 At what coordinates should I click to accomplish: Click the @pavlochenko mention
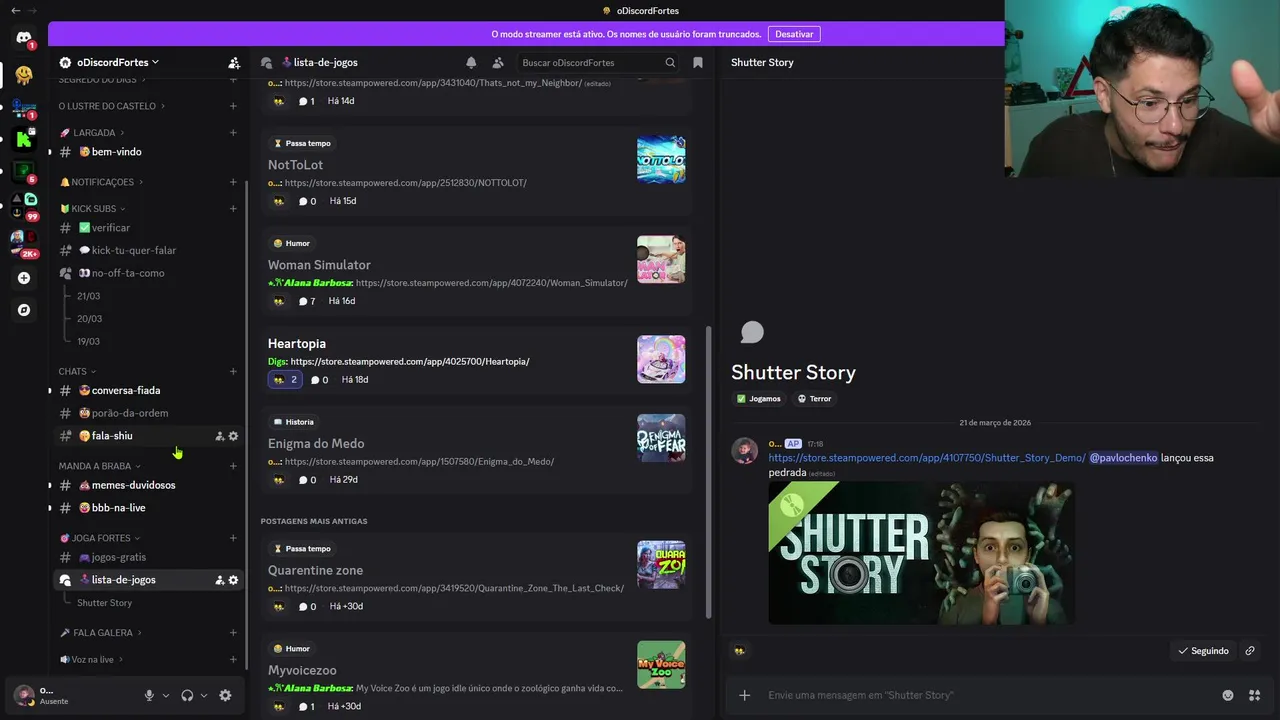pos(1123,458)
